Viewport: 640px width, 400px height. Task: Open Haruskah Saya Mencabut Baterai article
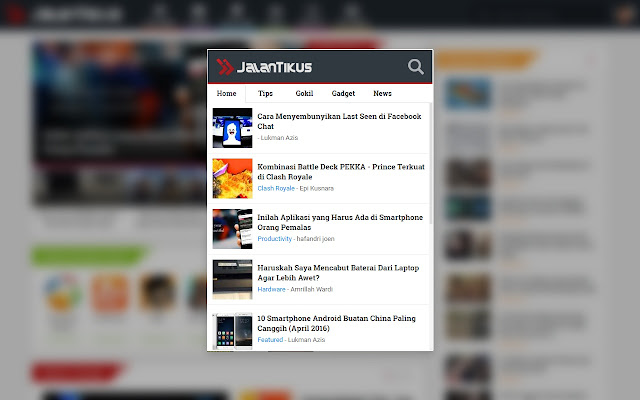338,273
